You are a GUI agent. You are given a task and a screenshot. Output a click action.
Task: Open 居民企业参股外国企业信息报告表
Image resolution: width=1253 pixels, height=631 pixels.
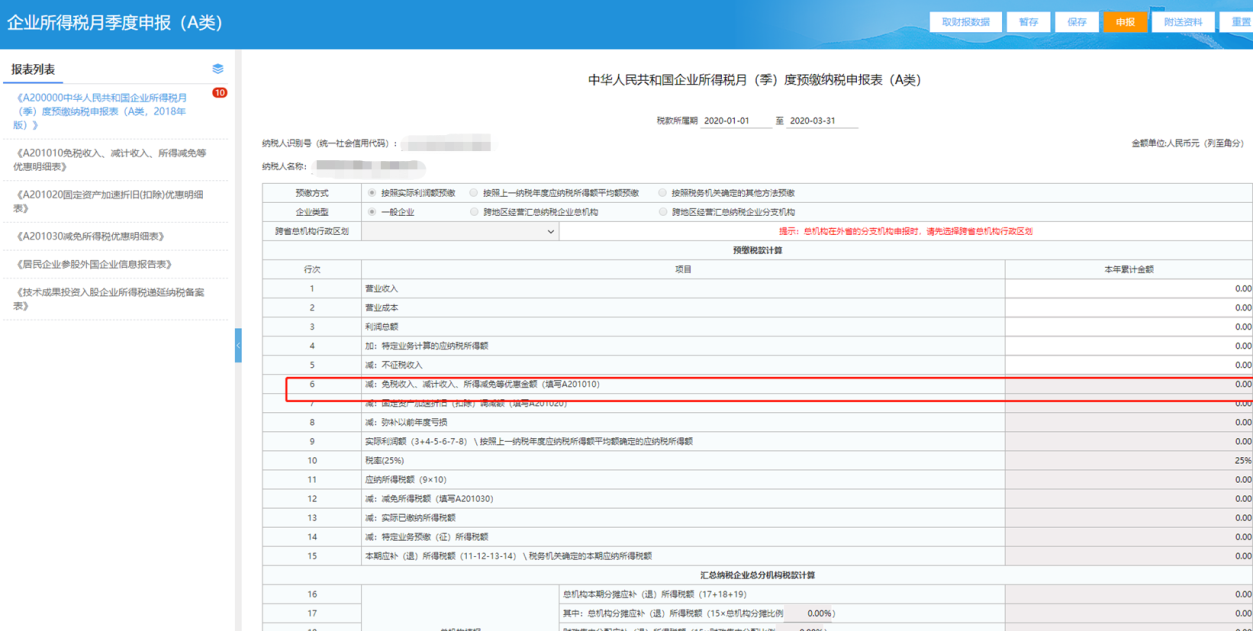coord(94,265)
